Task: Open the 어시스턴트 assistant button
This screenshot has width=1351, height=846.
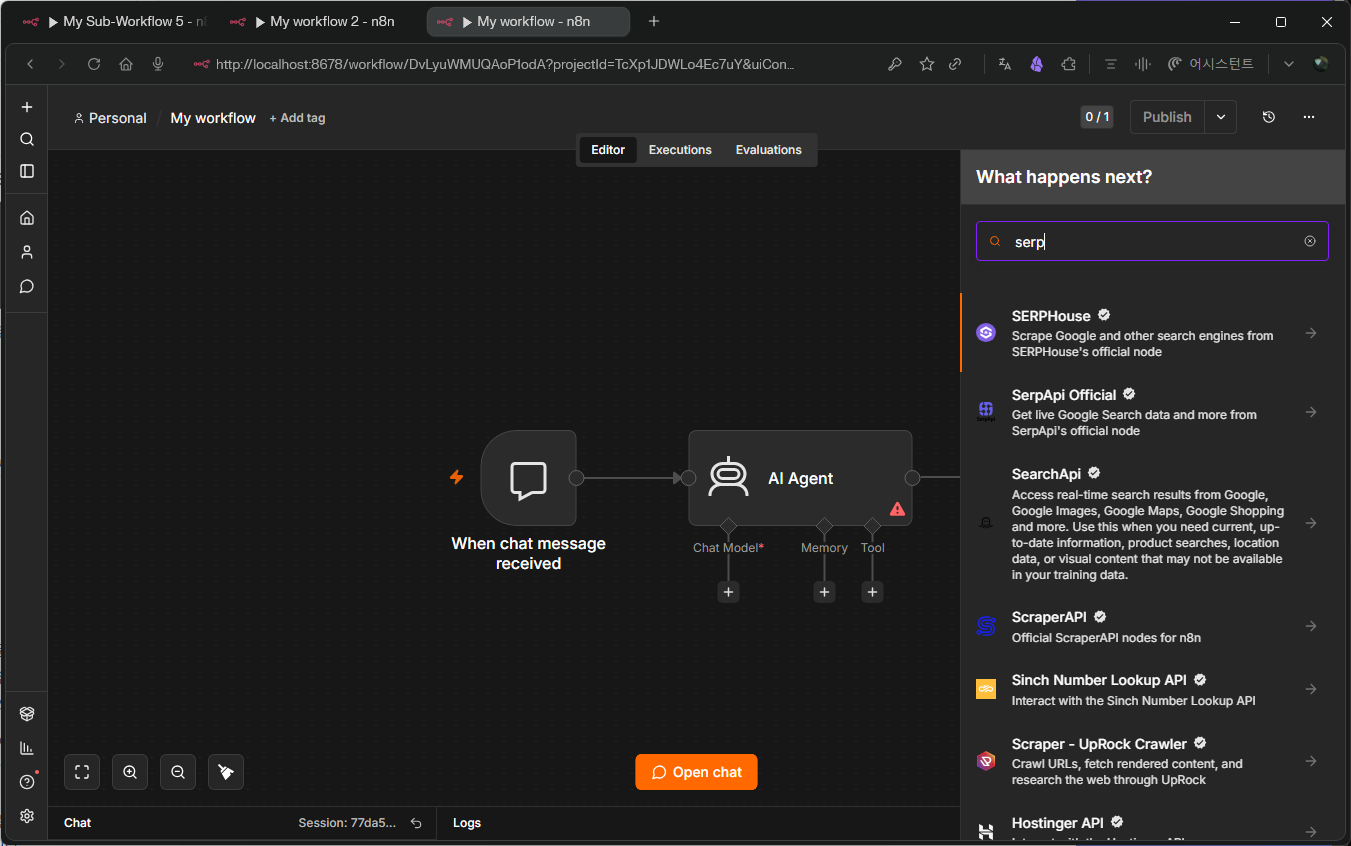Action: point(1210,64)
